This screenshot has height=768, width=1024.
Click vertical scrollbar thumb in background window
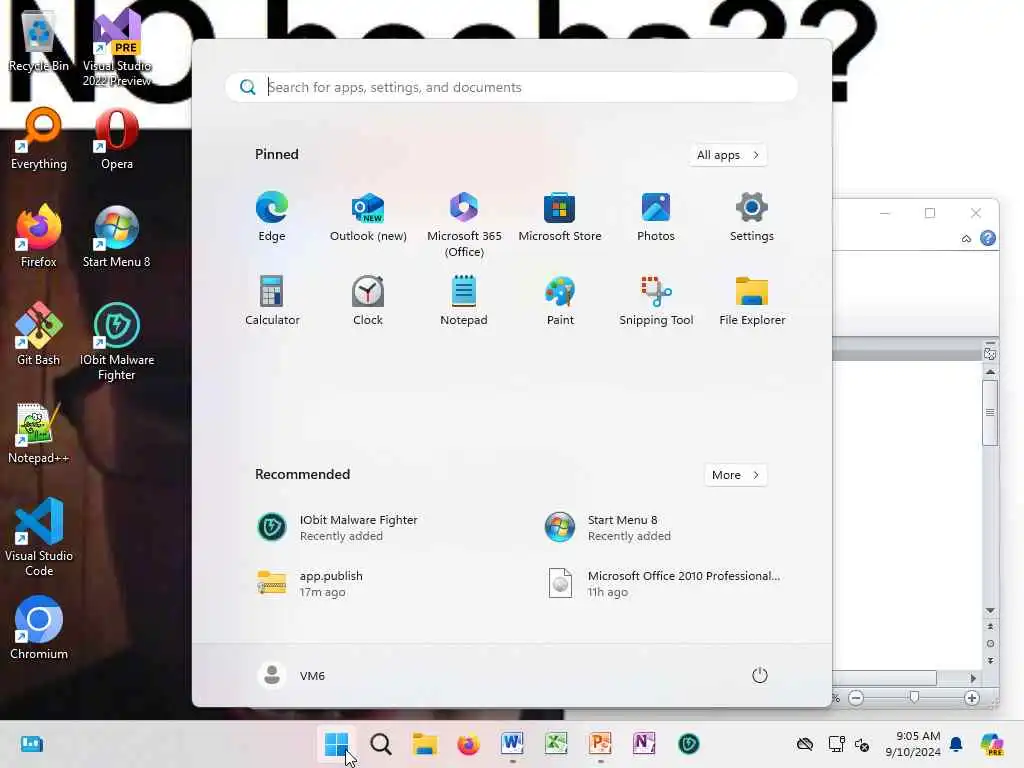(x=990, y=413)
